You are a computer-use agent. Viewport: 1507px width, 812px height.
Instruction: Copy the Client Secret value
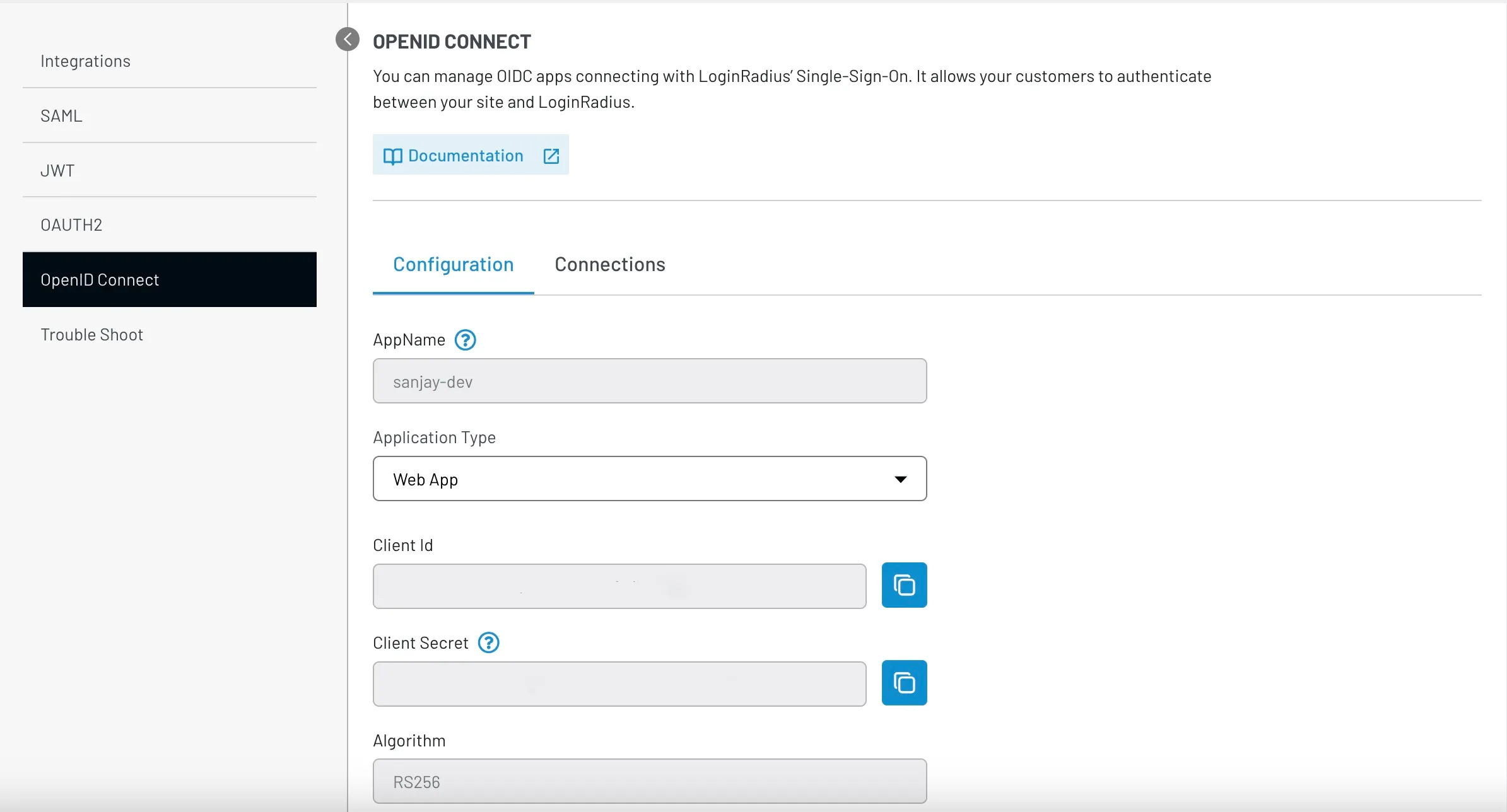904,682
